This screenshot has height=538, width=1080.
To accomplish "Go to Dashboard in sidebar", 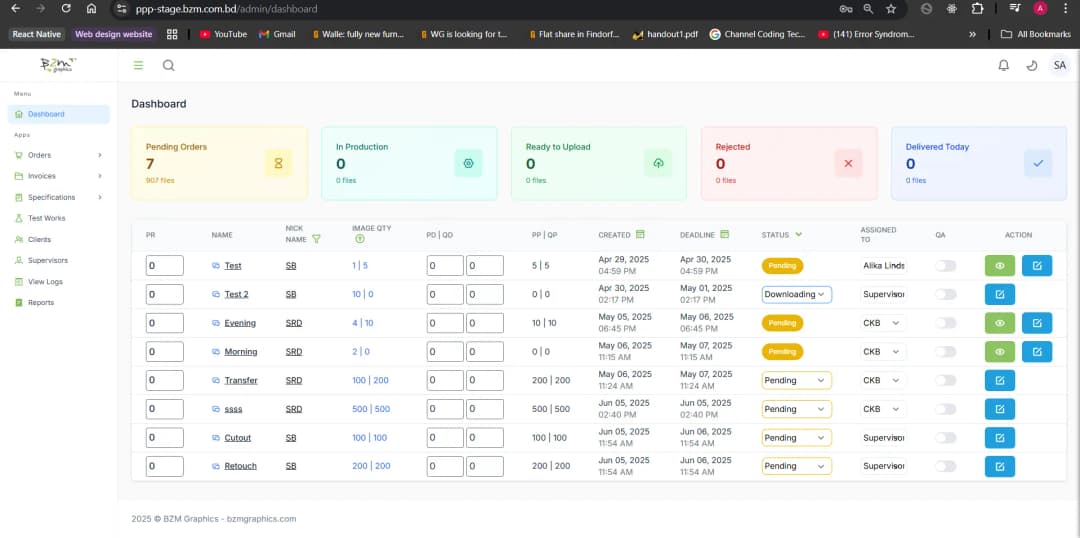I will (x=59, y=114).
